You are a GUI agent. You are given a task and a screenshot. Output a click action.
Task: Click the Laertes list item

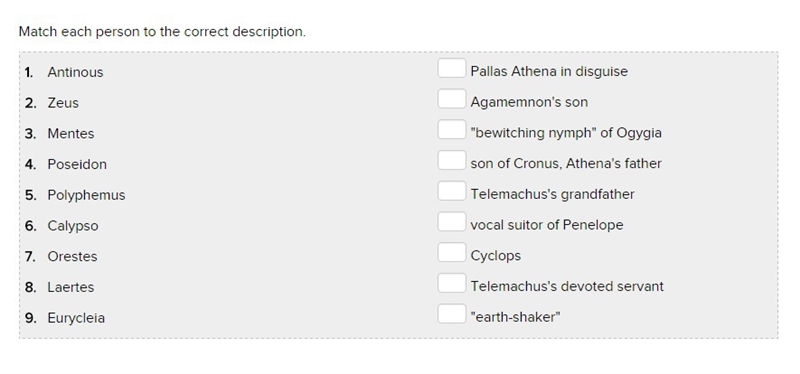coord(70,287)
